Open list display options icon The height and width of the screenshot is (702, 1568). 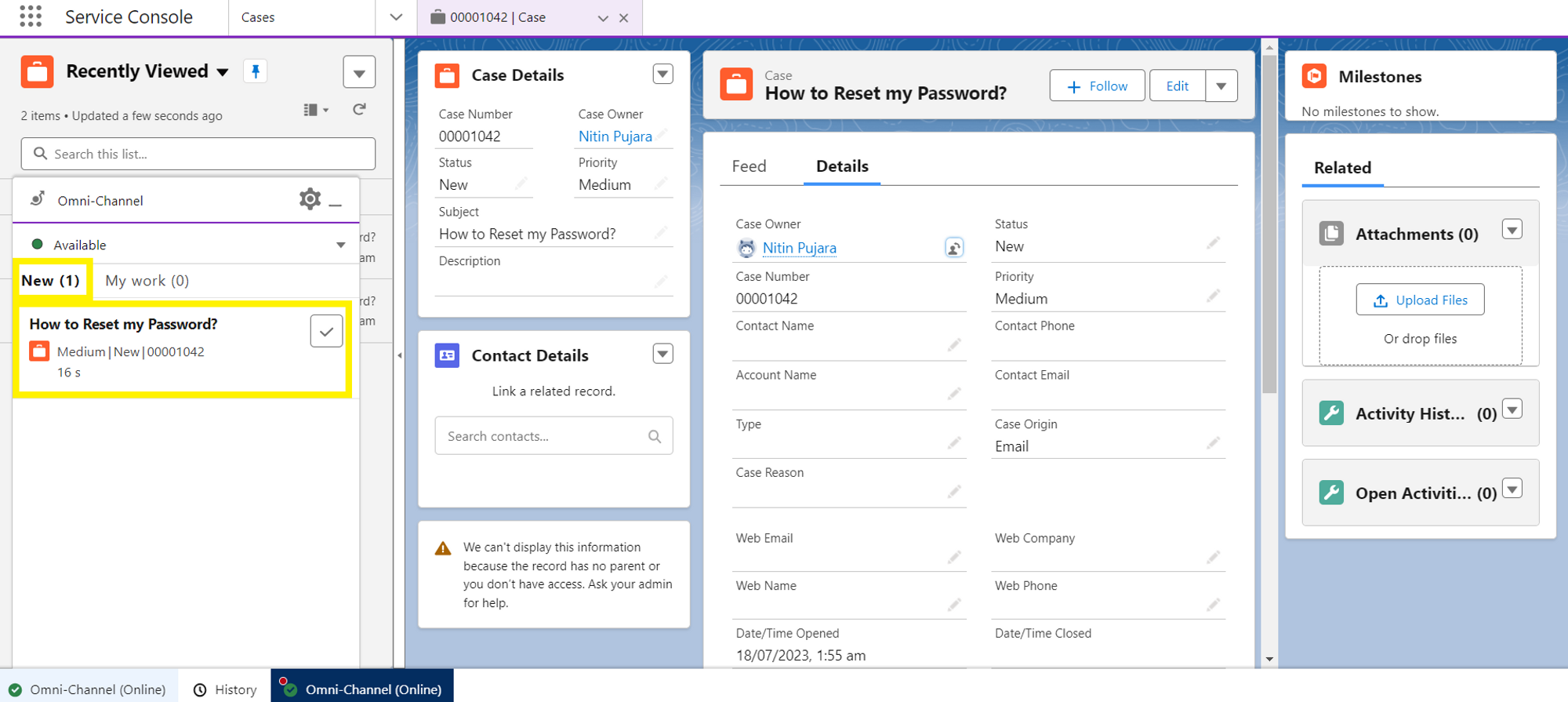pos(316,110)
